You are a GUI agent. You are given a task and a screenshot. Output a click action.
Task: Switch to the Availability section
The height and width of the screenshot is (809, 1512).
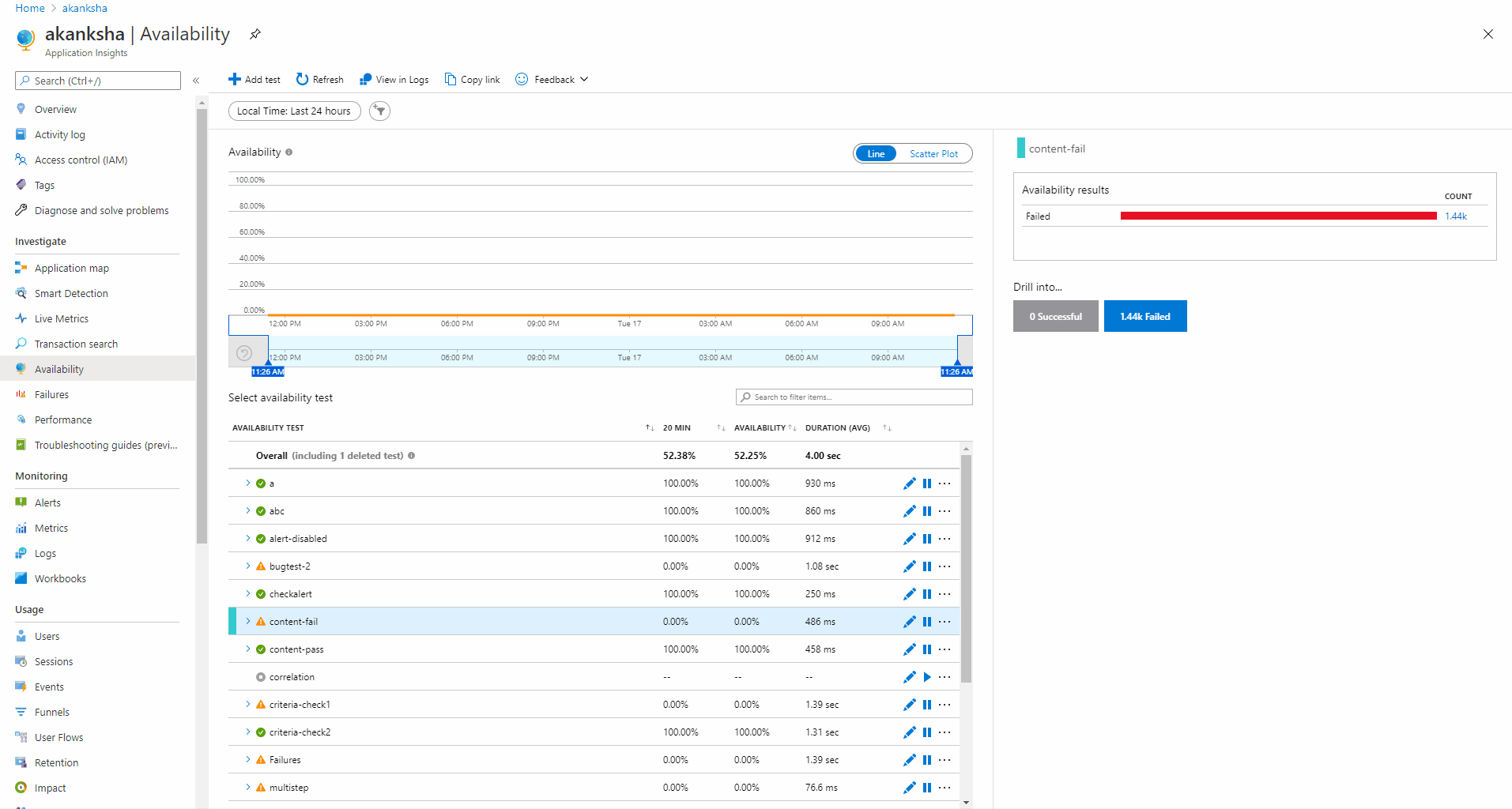(59, 368)
